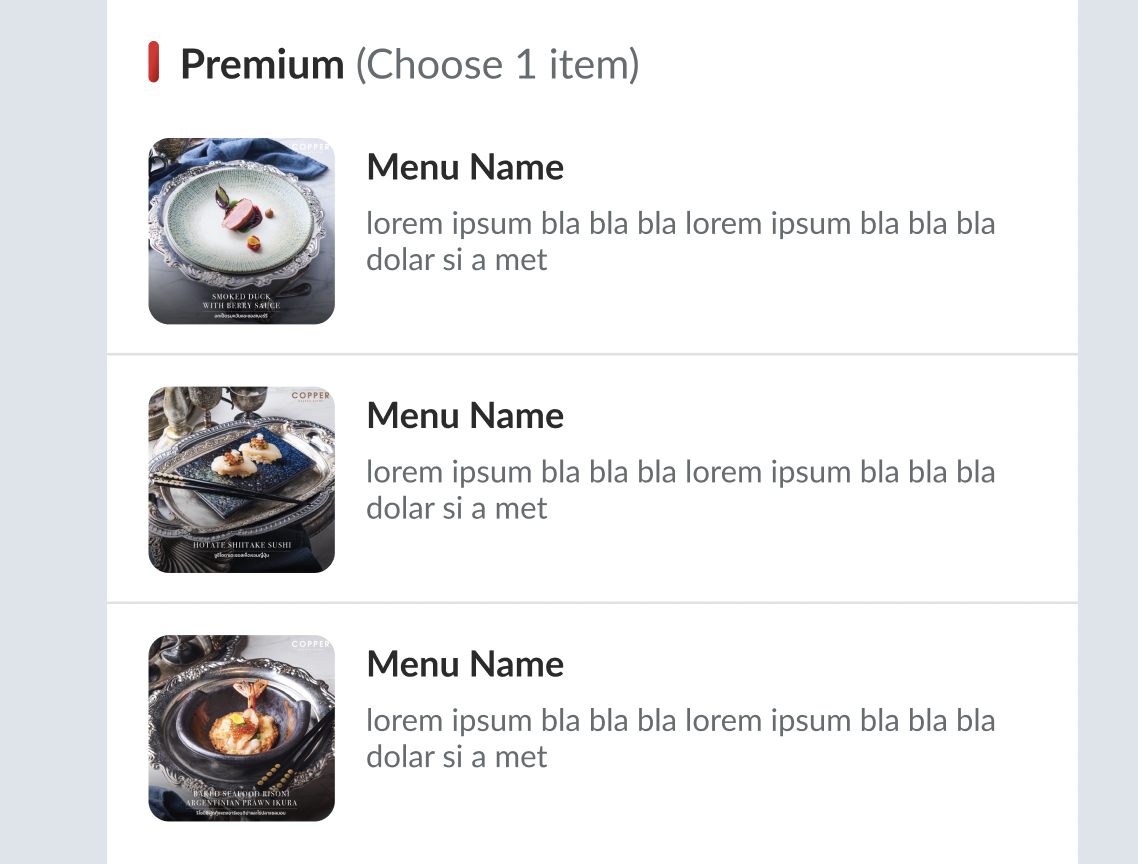This screenshot has width=1138, height=864.
Task: Click the description under the first Menu Name
Action: click(x=680, y=241)
